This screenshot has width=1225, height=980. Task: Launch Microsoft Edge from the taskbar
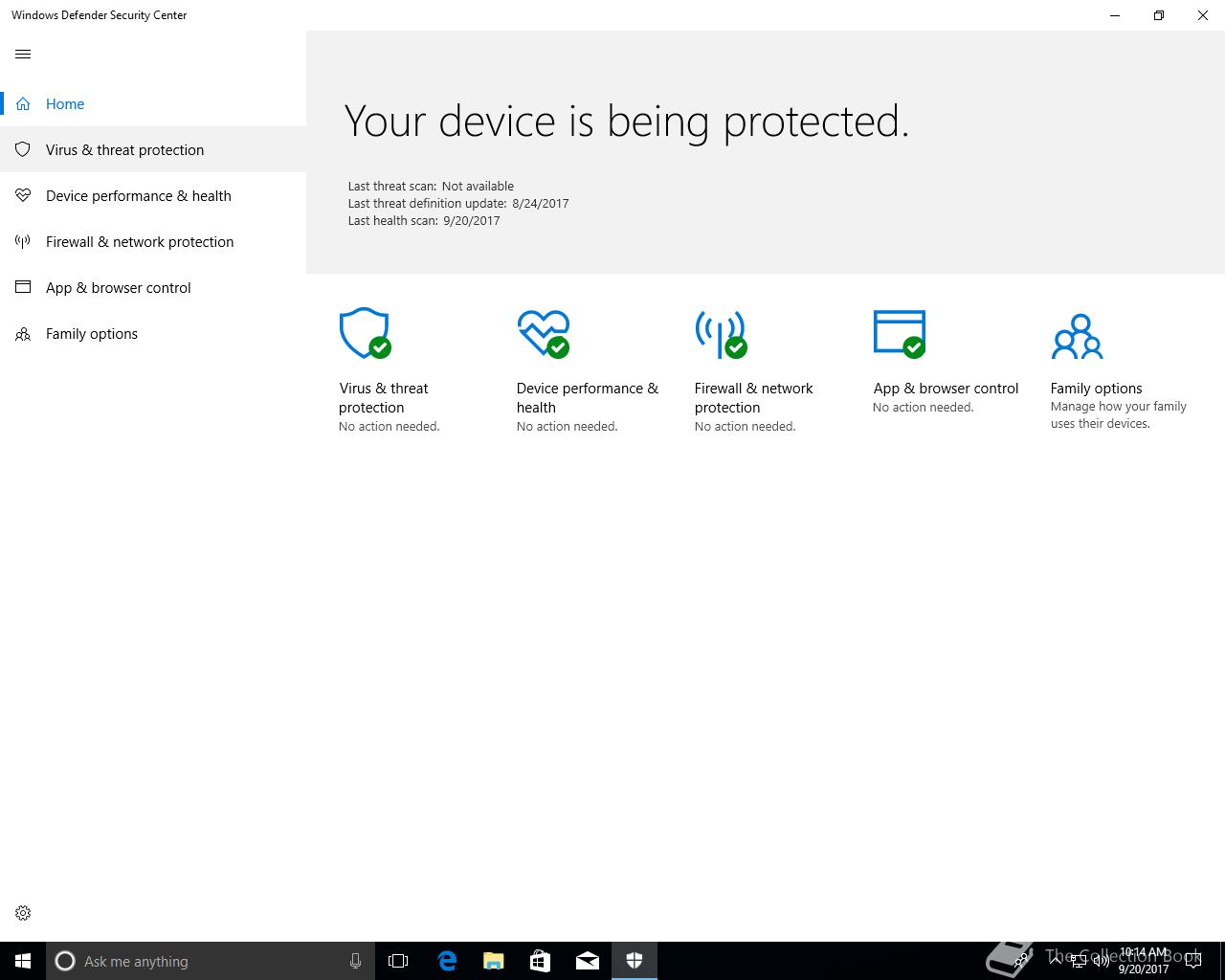(x=447, y=961)
